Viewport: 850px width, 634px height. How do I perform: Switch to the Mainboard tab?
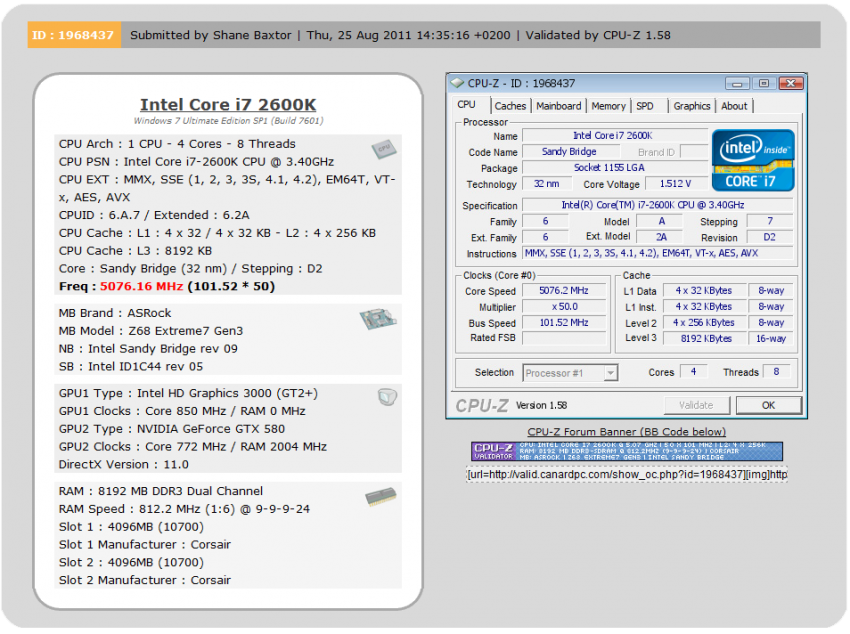point(558,106)
